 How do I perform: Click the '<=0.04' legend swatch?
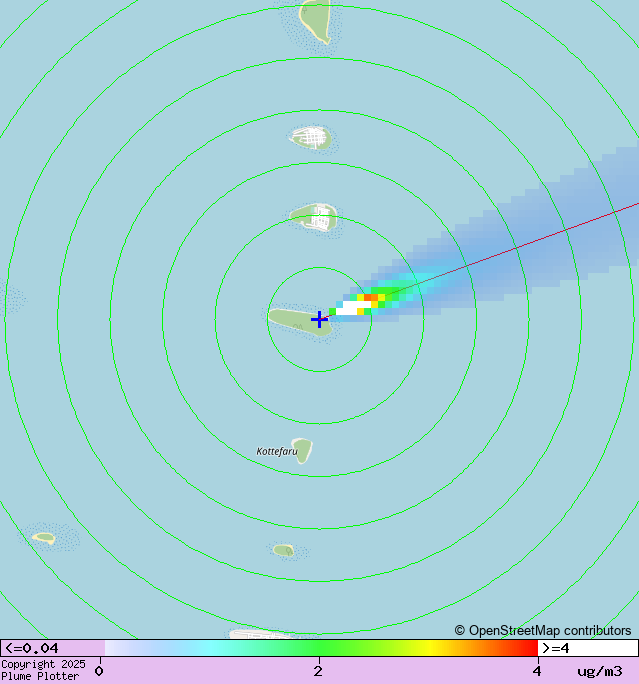point(53,648)
